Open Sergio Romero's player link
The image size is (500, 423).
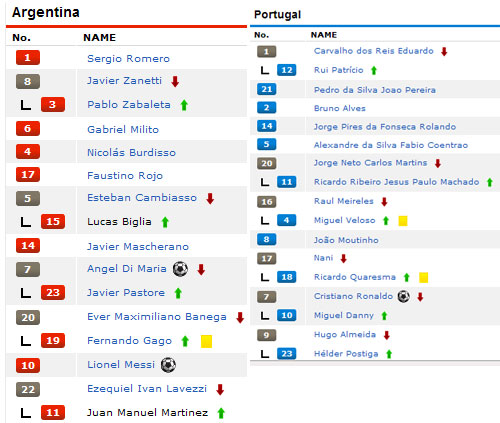point(129,59)
